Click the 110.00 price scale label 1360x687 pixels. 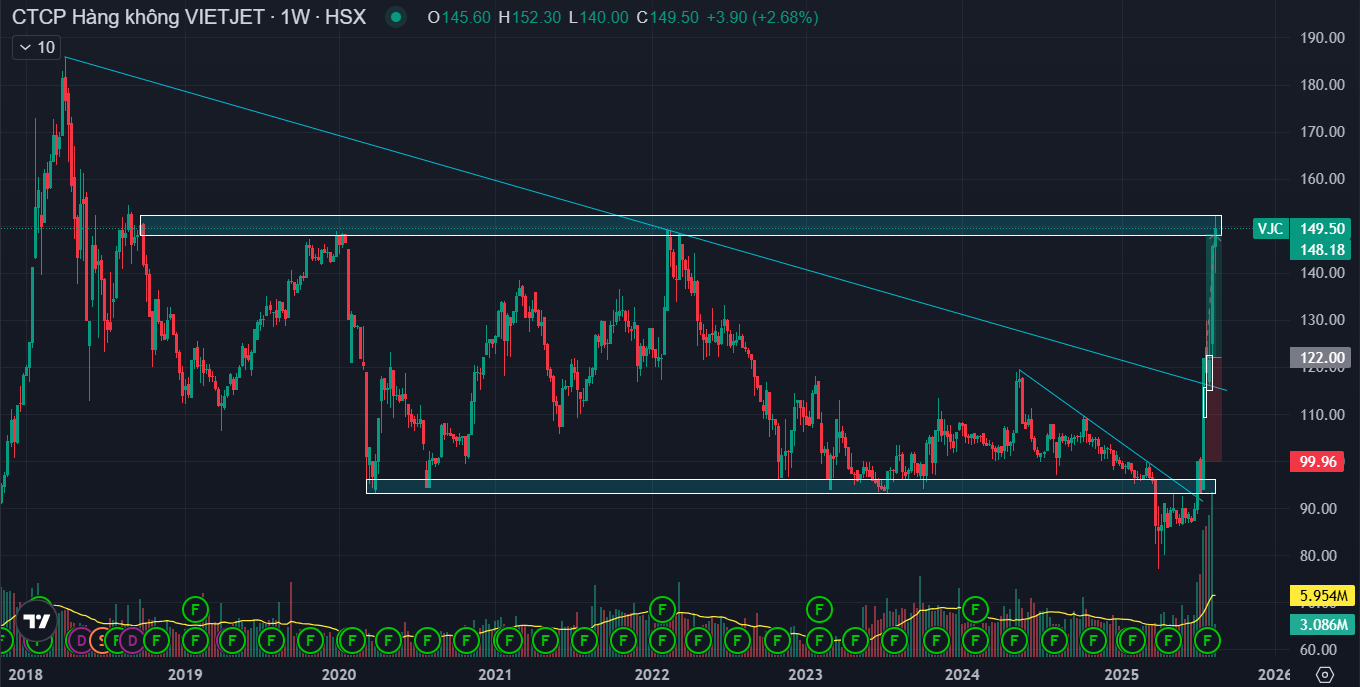[x=1321, y=414]
